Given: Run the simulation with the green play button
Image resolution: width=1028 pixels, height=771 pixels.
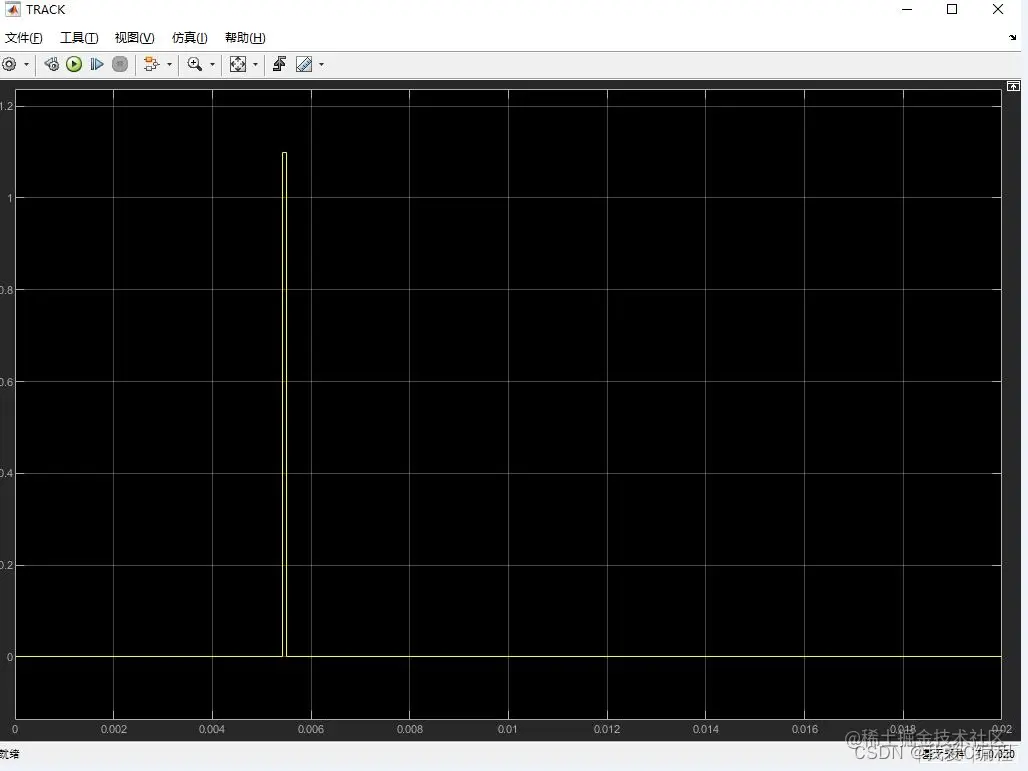Looking at the screenshot, I should (74, 64).
